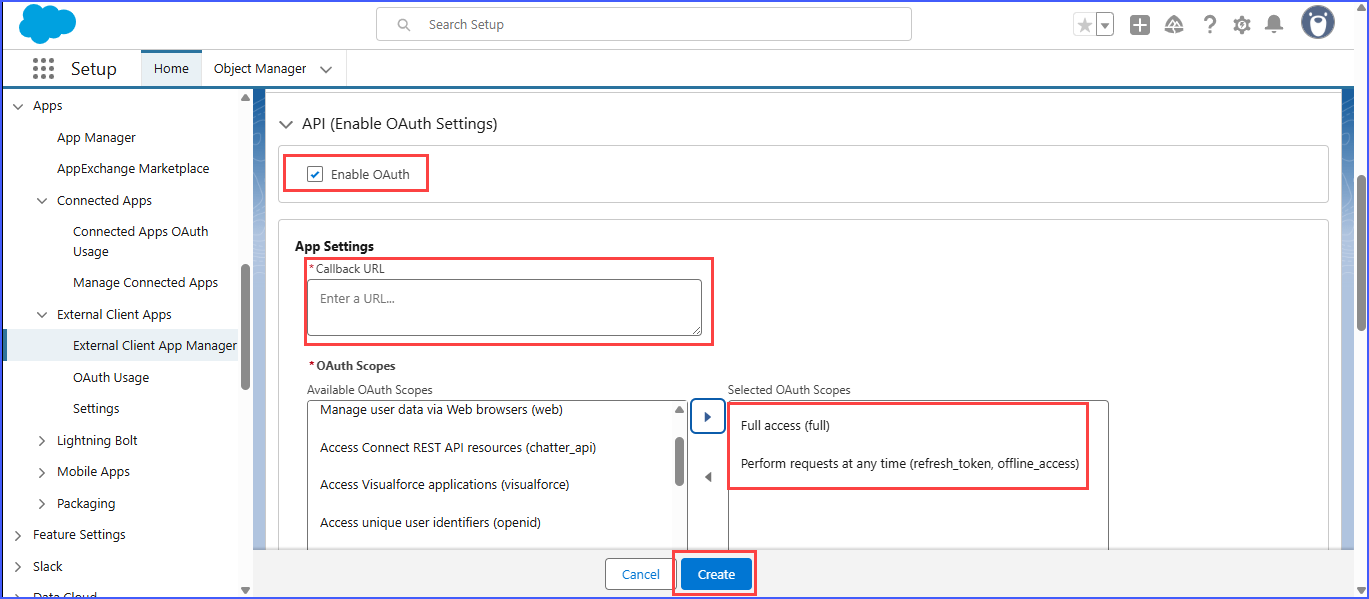
Task: Expand the Lightning Bolt tree node
Action: point(41,441)
